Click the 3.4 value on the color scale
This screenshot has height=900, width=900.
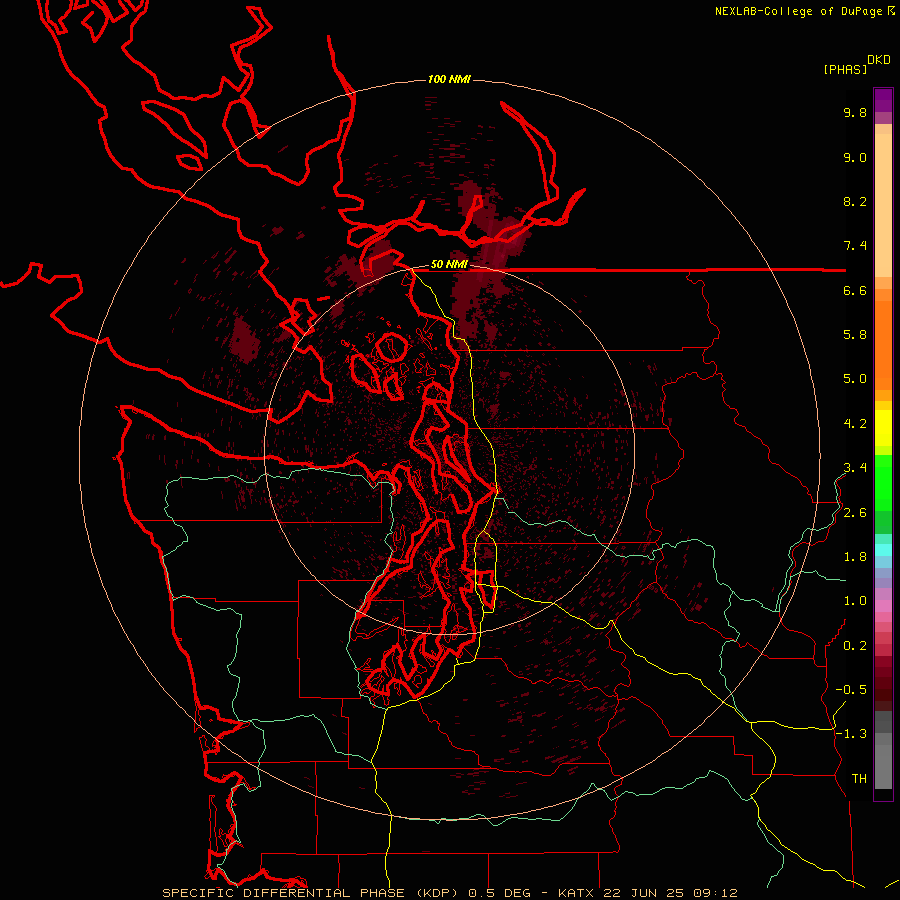pyautogui.click(x=855, y=468)
